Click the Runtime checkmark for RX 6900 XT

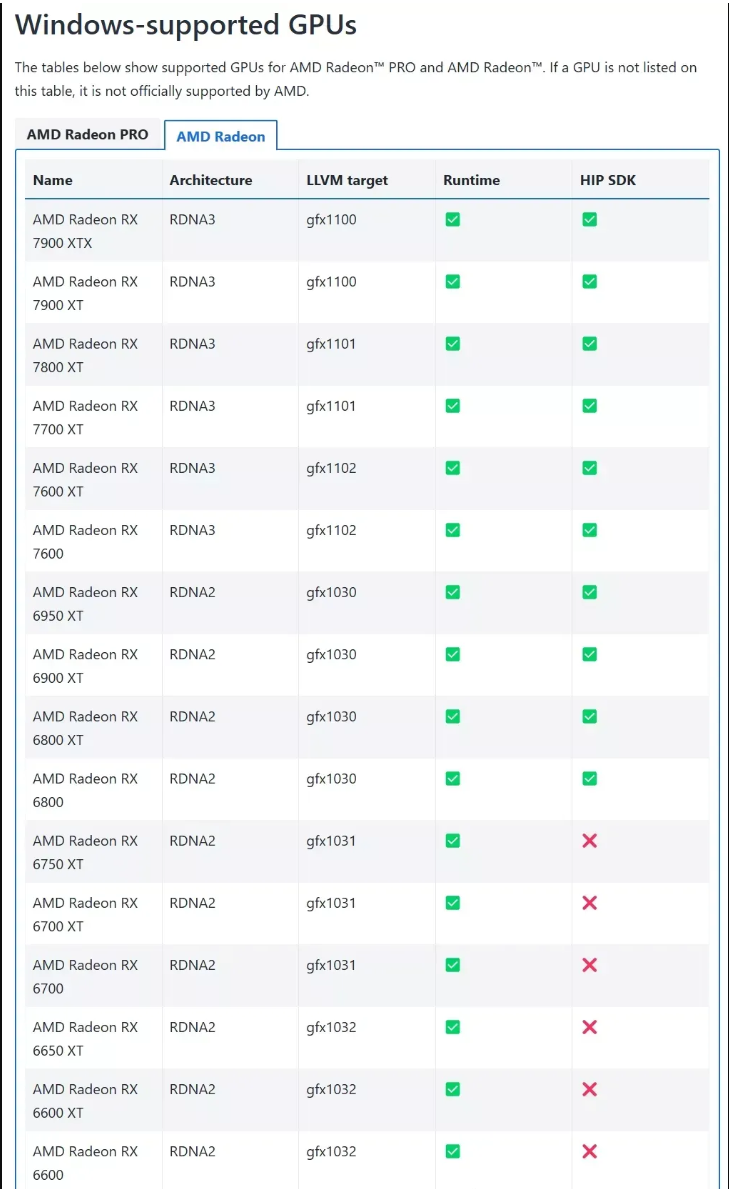(453, 654)
